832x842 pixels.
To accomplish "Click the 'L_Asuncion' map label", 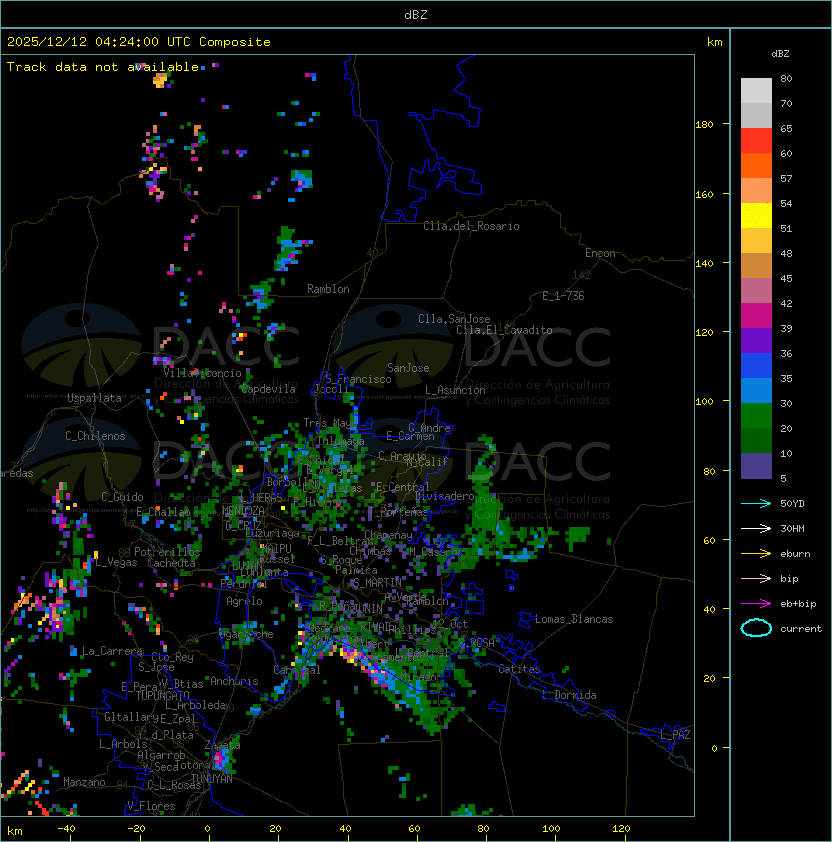I will (455, 390).
